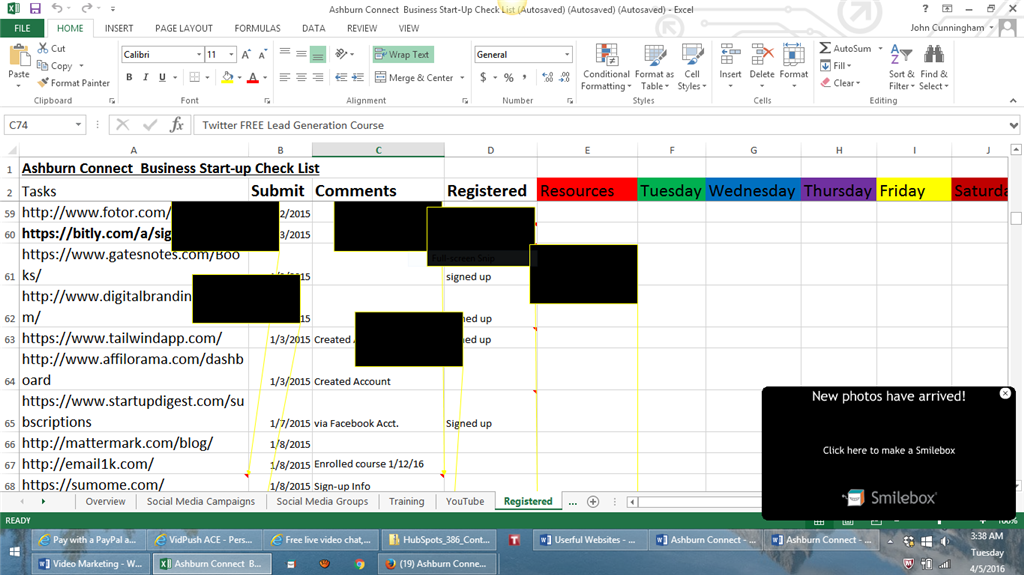Toggle middle align in the Alignment group
Image resolution: width=1024 pixels, height=575 pixels.
(301, 54)
